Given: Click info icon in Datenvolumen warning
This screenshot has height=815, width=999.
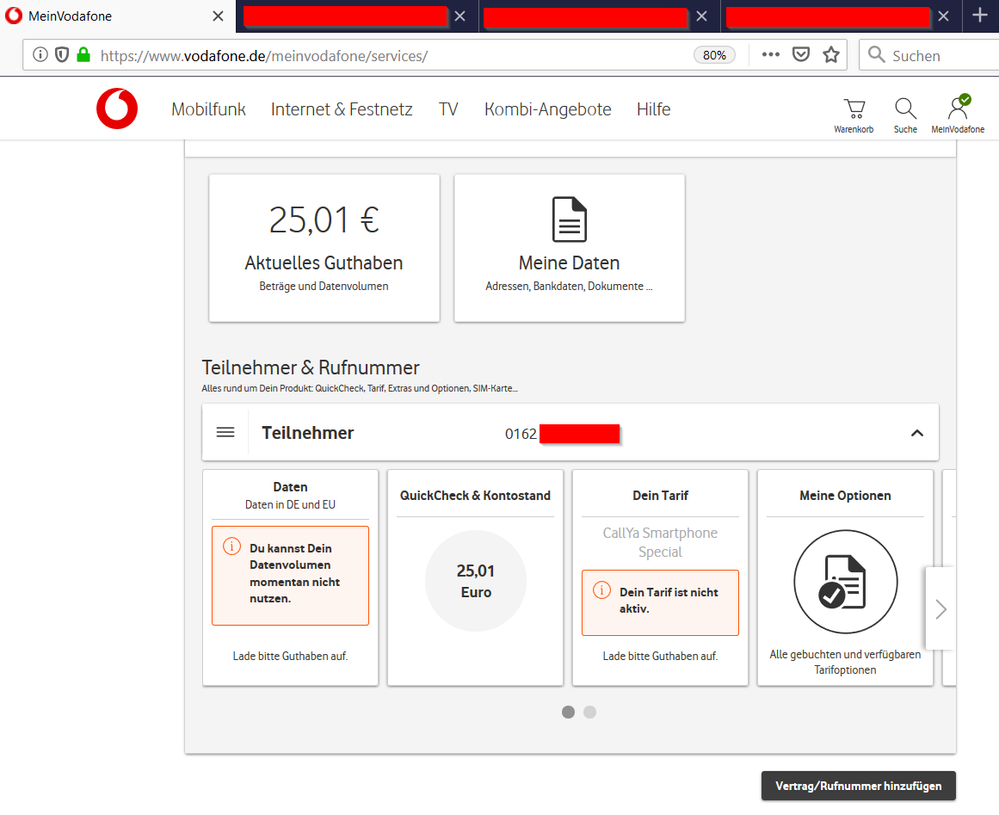Looking at the screenshot, I should pyautogui.click(x=232, y=547).
